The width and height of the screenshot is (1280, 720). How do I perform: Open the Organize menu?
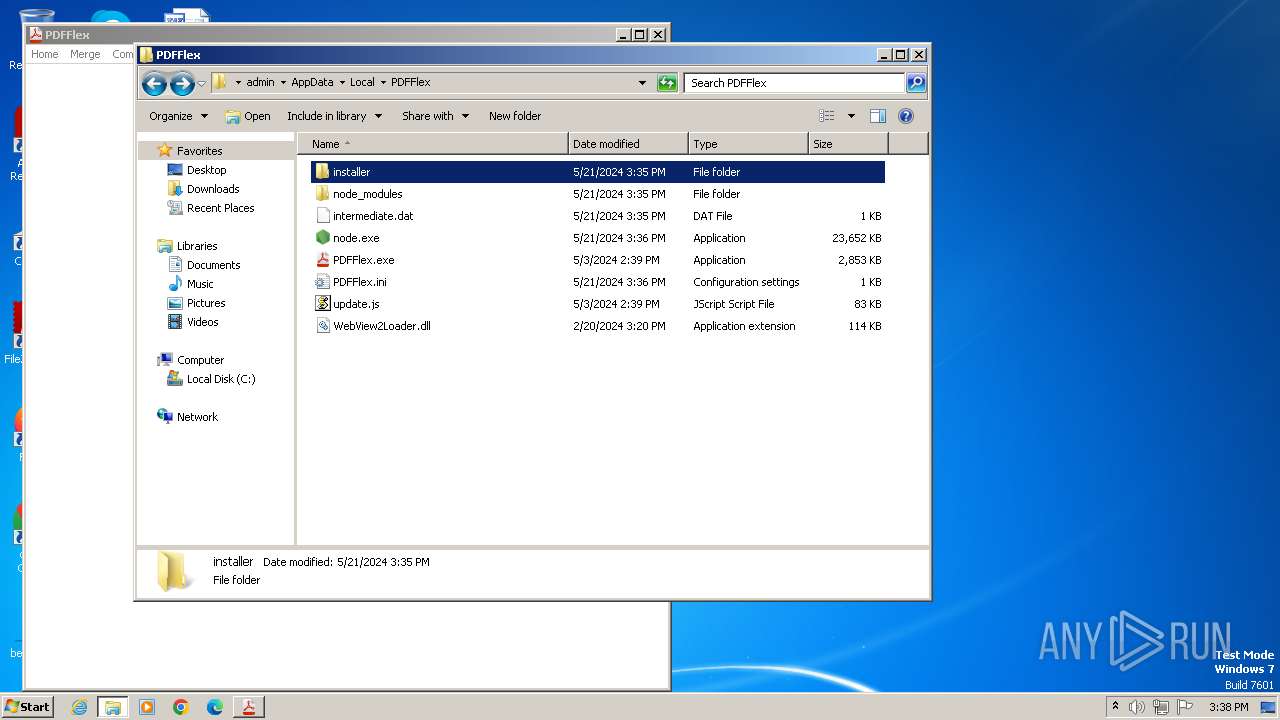(x=179, y=116)
